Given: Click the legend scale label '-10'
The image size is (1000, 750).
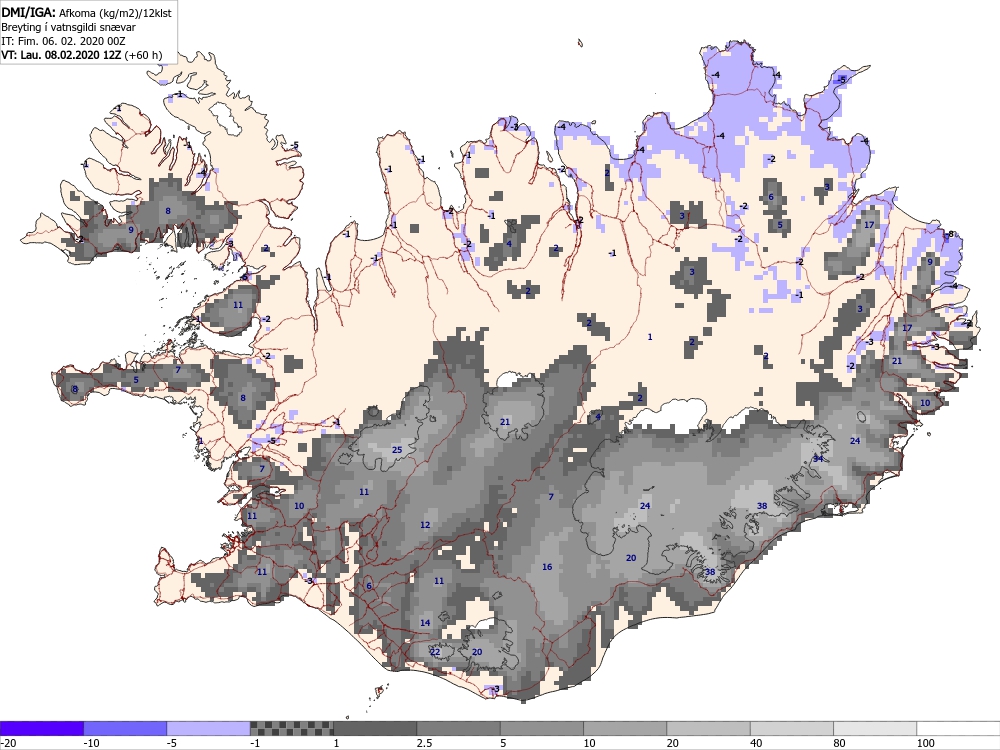Looking at the screenshot, I should coord(92,743).
